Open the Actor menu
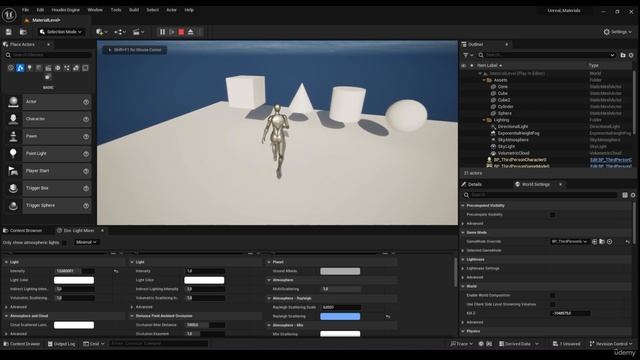Viewport: 640px width, 360px height. tap(171, 10)
